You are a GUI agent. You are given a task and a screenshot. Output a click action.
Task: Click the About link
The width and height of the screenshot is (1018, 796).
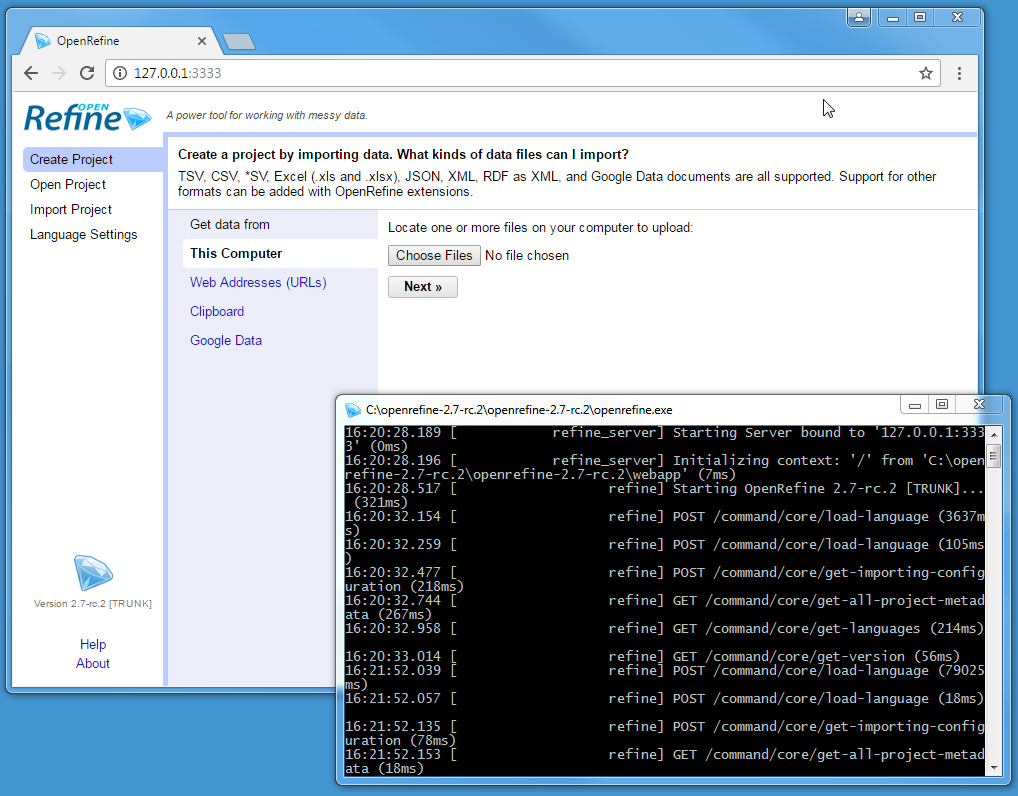tap(92, 663)
